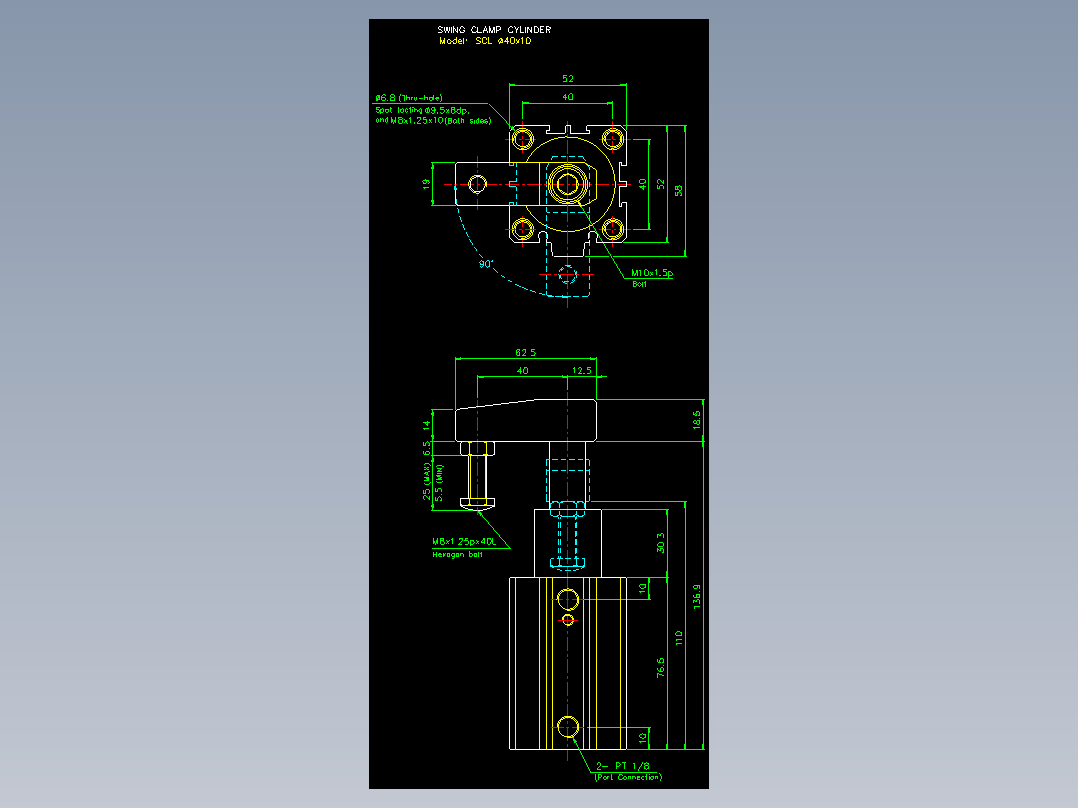
Task: Click the "19" clamp arm width dimension
Action: pos(426,184)
